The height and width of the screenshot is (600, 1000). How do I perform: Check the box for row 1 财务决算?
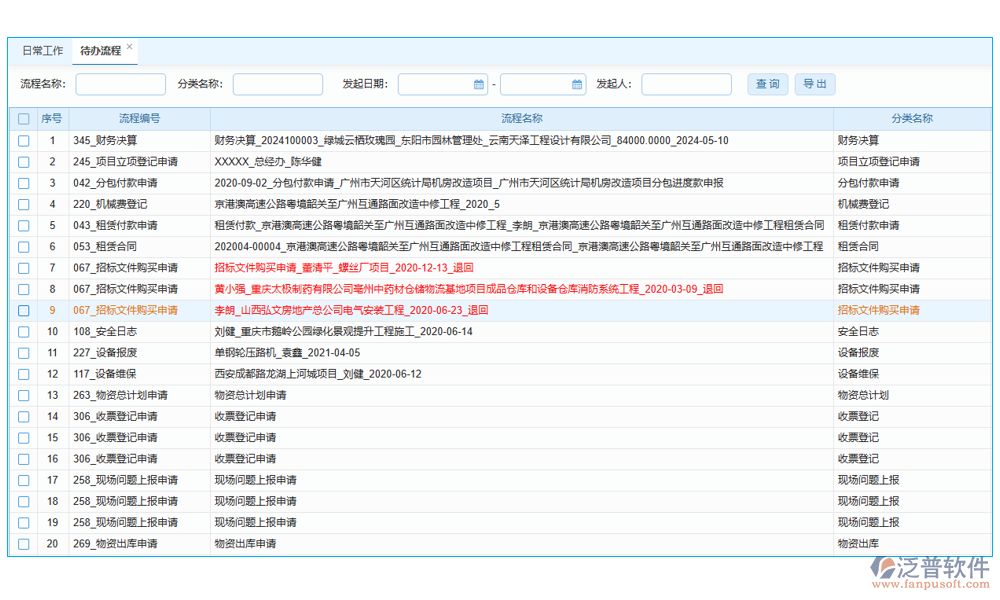pyautogui.click(x=23, y=141)
